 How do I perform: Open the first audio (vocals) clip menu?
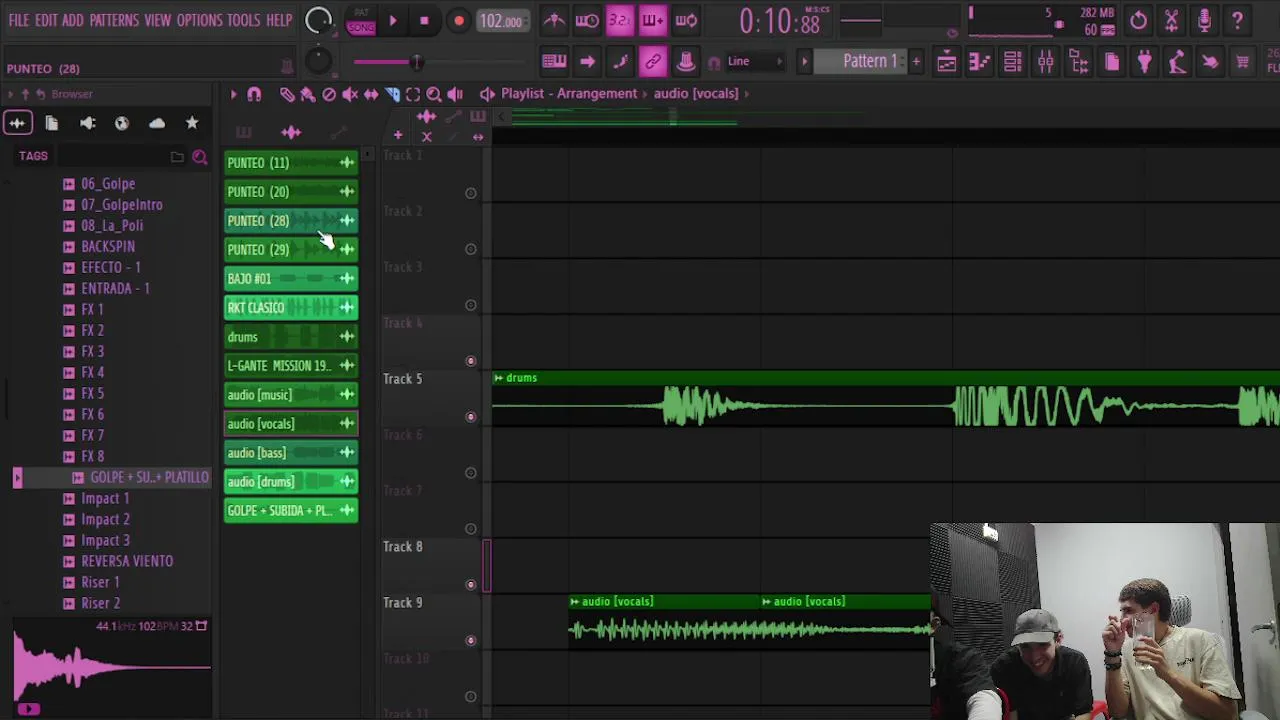coord(574,602)
